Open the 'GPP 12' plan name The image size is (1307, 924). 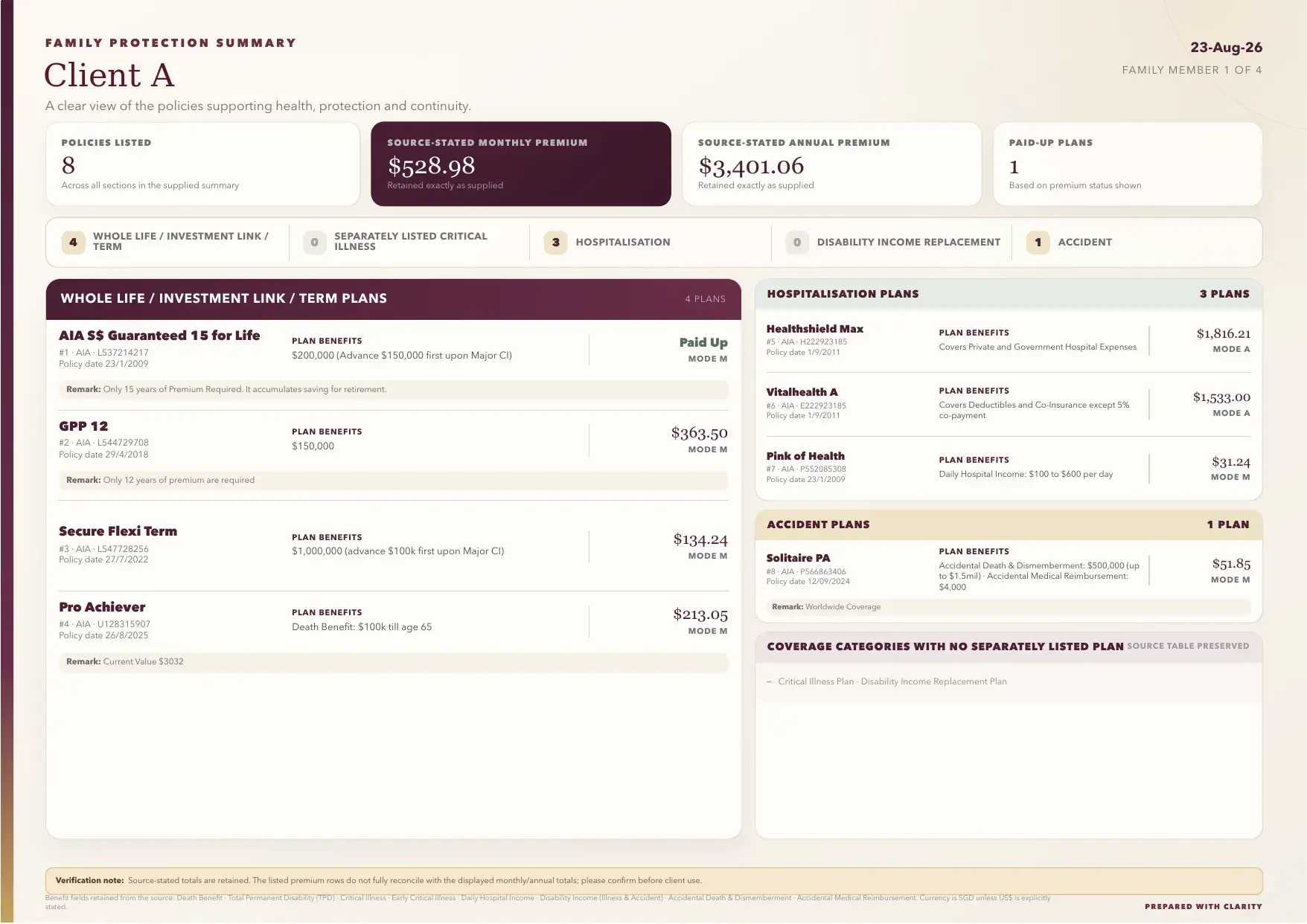[83, 426]
